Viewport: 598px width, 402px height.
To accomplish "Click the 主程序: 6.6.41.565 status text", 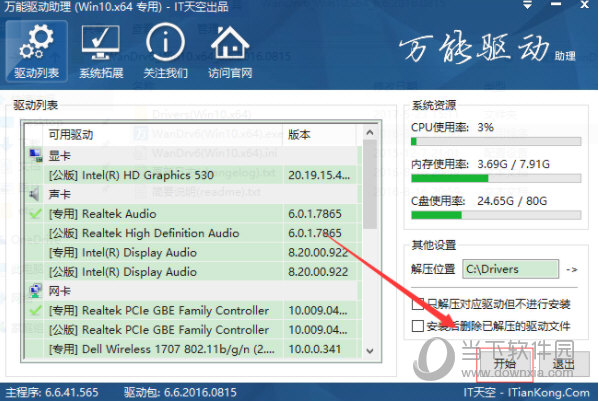I will pyautogui.click(x=52, y=392).
